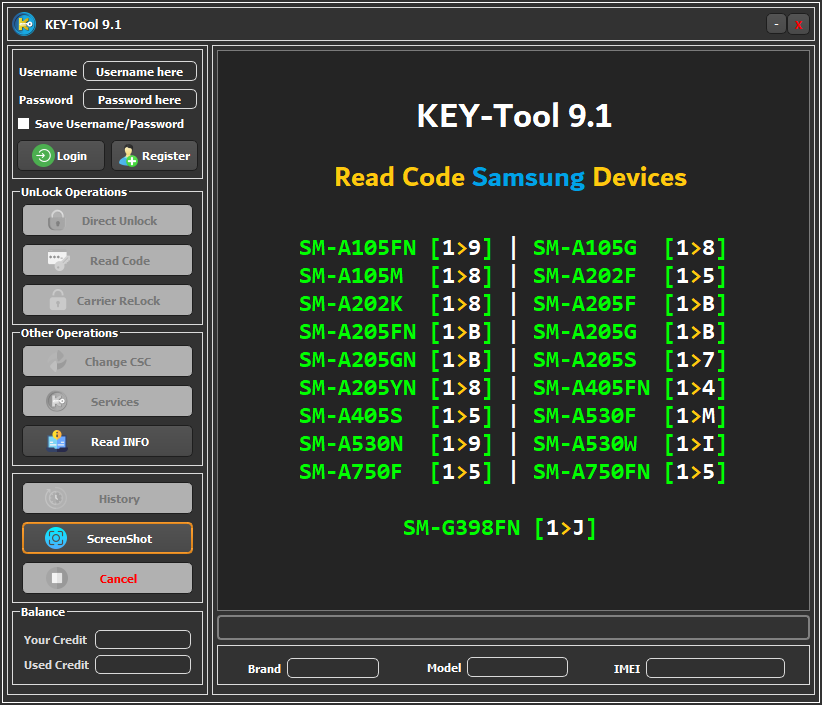Click the Read Code button text
822x705 pixels.
[x=120, y=261]
